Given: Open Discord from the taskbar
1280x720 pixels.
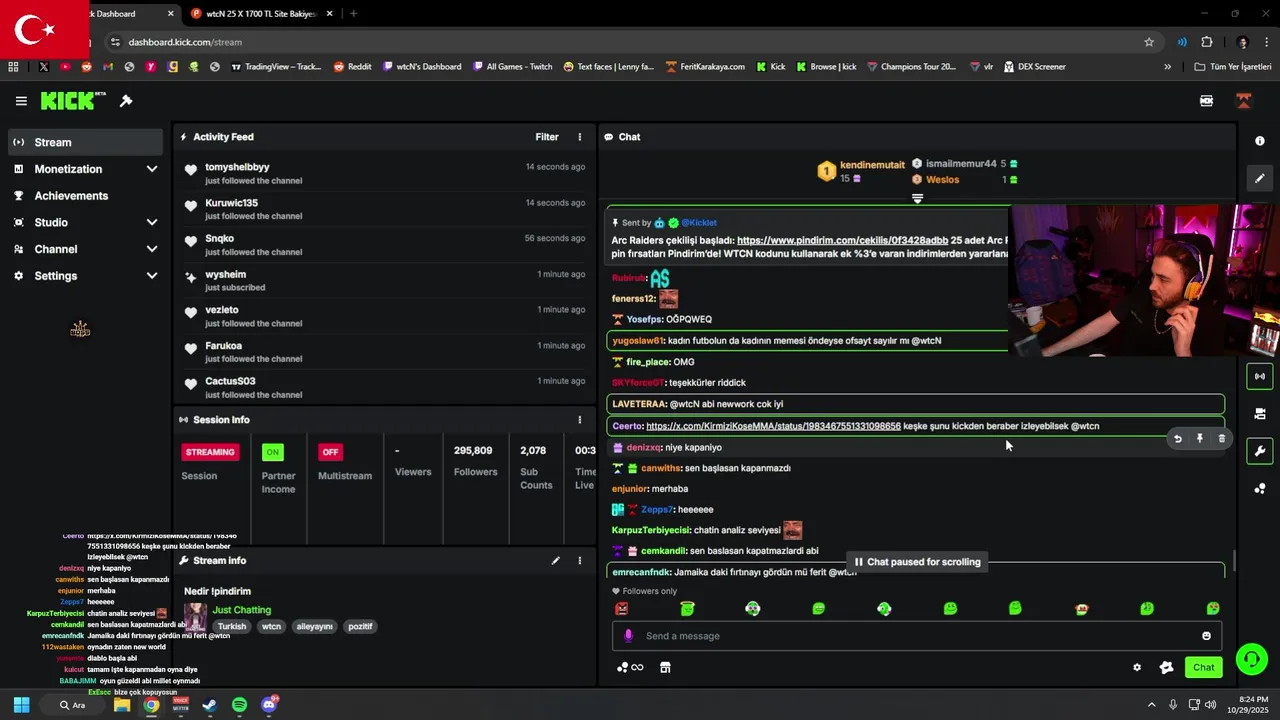Looking at the screenshot, I should (268, 705).
